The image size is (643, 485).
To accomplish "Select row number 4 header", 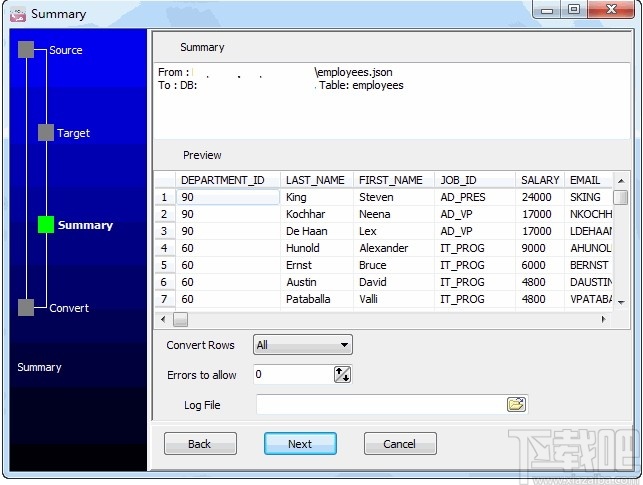I will click(x=165, y=248).
